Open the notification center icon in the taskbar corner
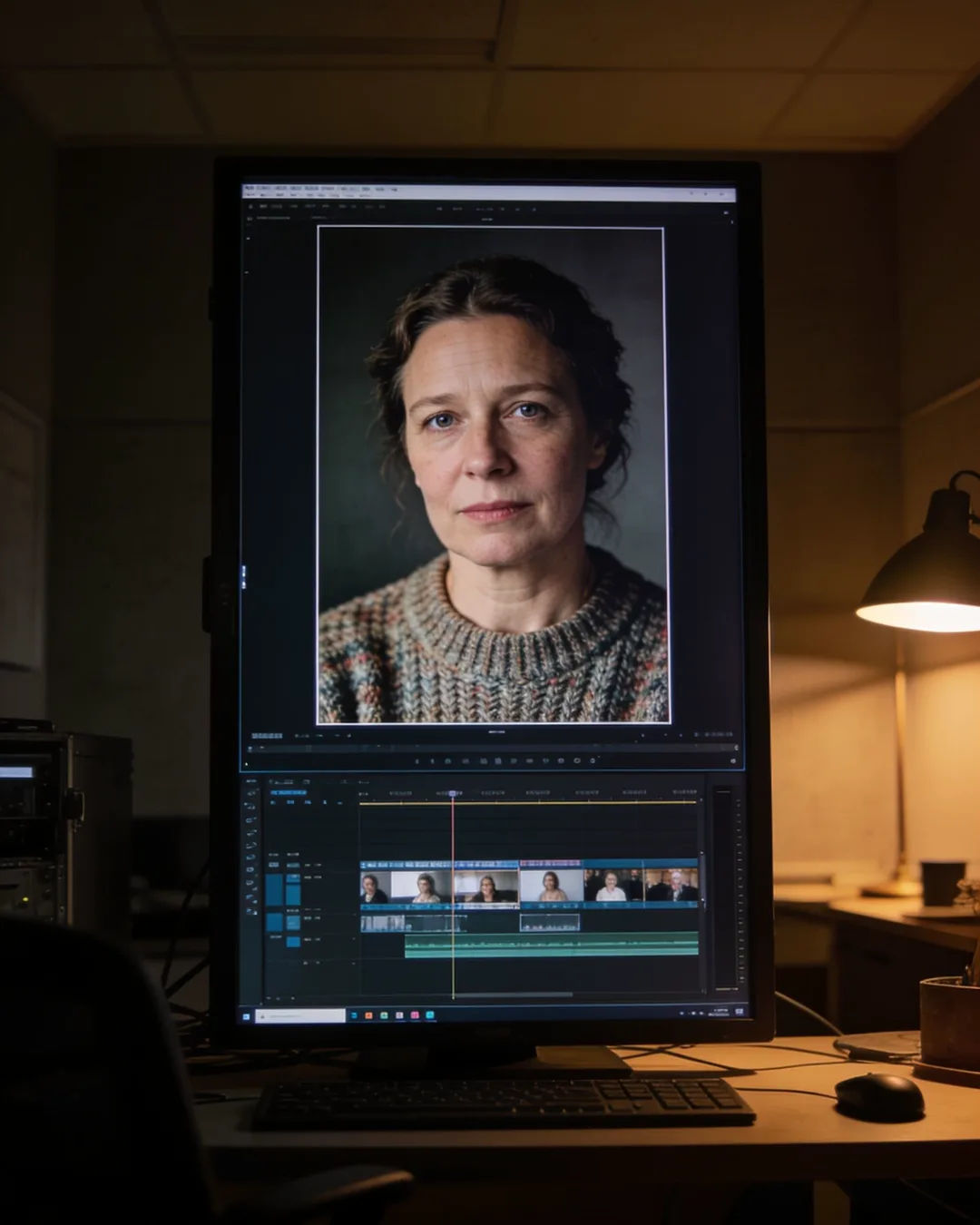This screenshot has height=1225, width=980. (x=739, y=1012)
